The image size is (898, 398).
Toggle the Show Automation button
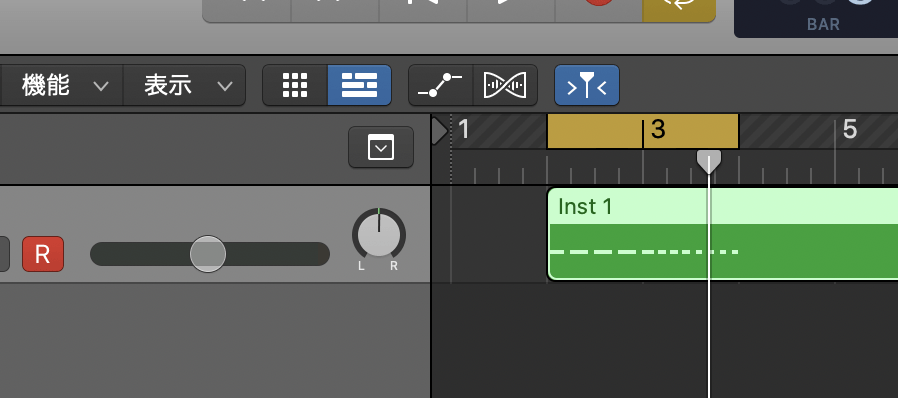click(x=440, y=85)
